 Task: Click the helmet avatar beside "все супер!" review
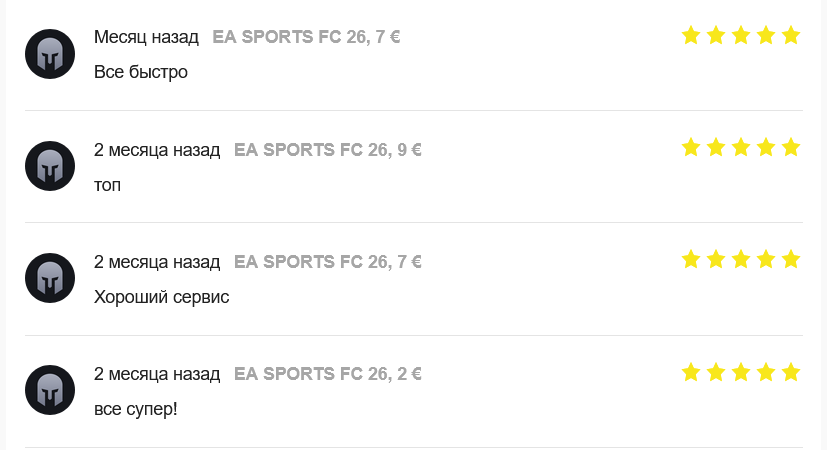point(50,390)
